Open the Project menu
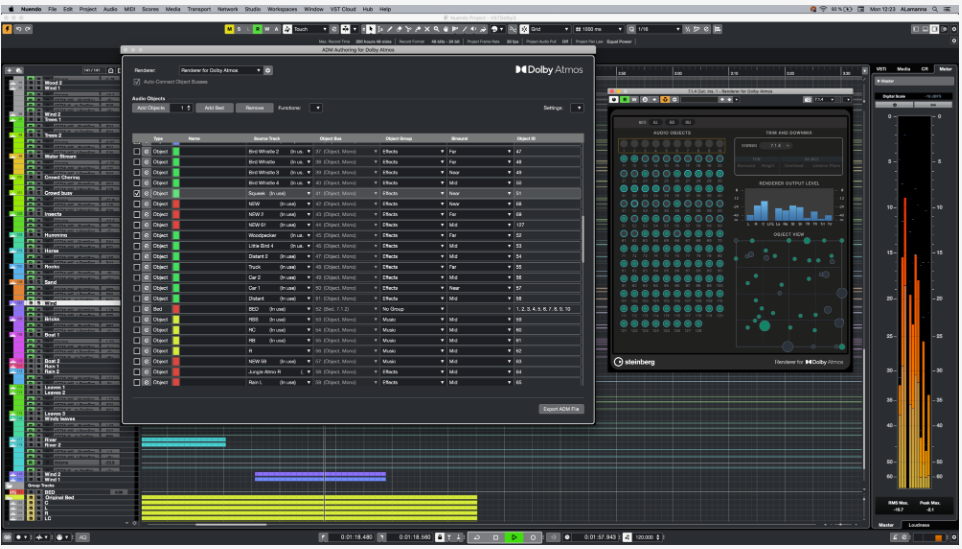 (x=88, y=9)
